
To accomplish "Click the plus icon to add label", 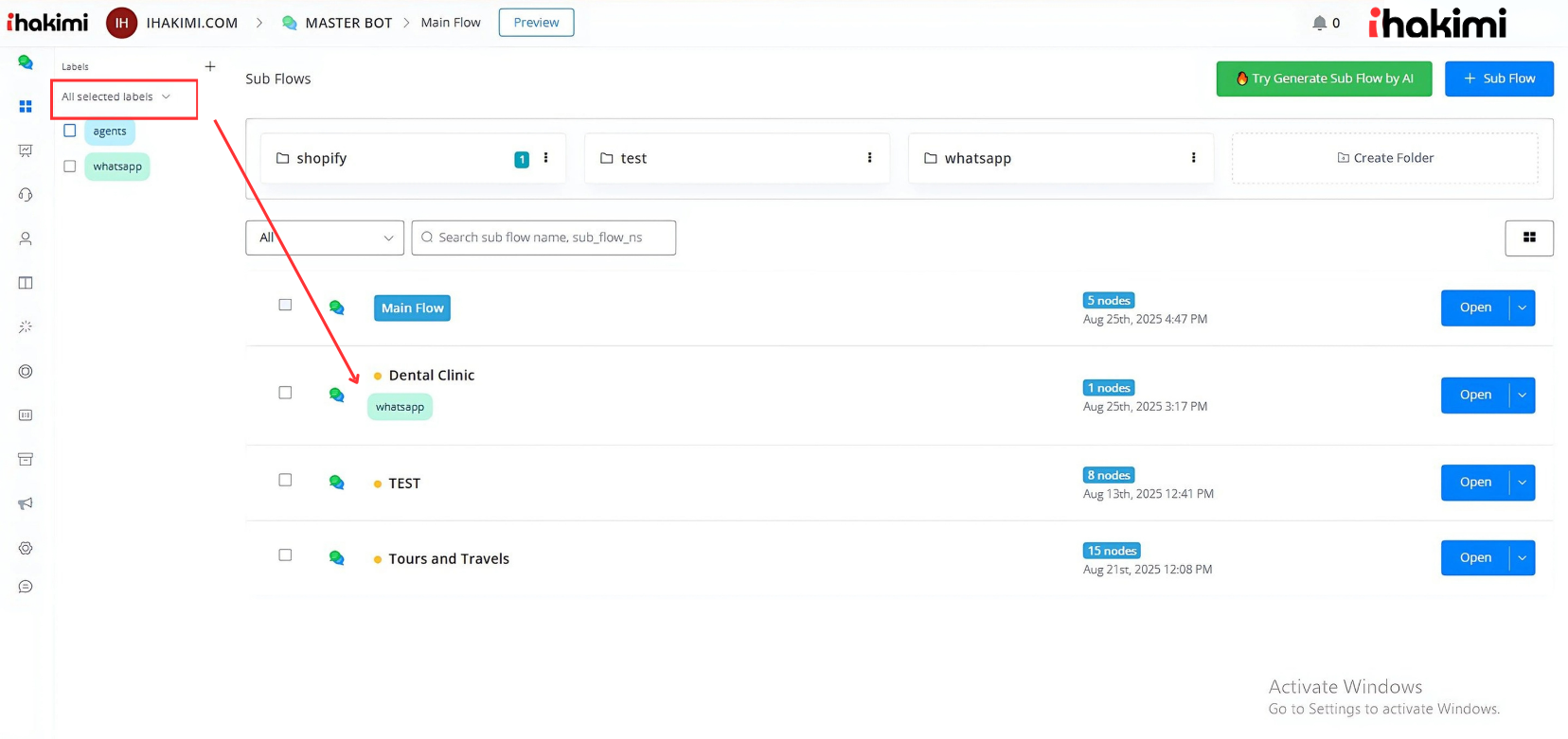I will click(210, 66).
